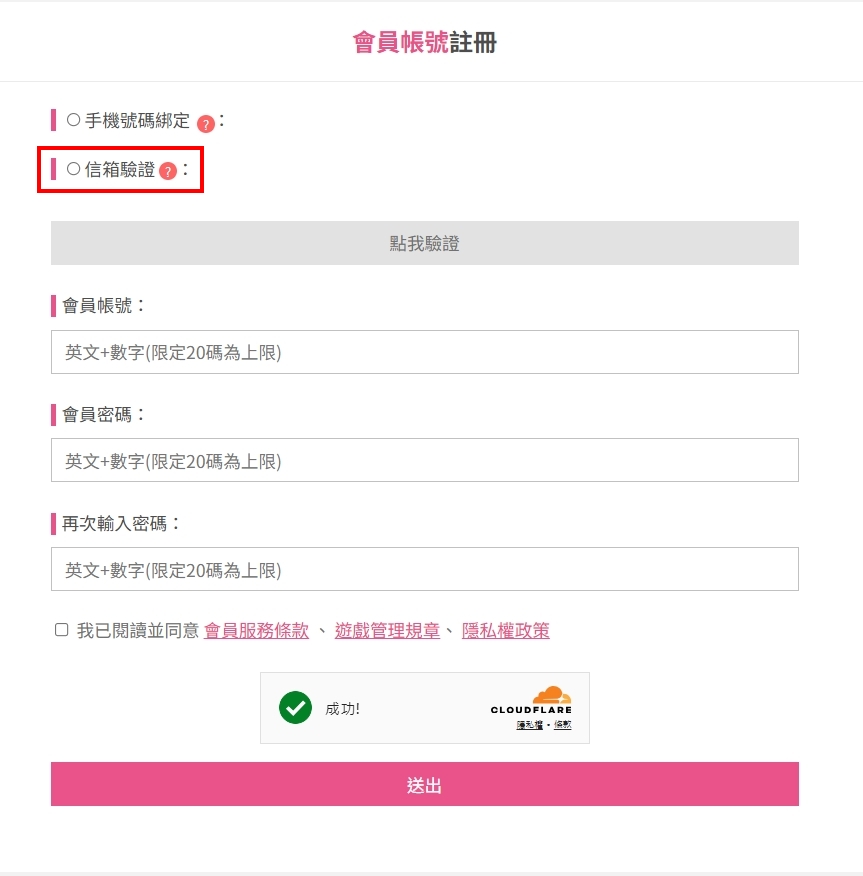863x876 pixels.
Task: Open Cloudflare 條款 link in widget
Action: [562, 725]
